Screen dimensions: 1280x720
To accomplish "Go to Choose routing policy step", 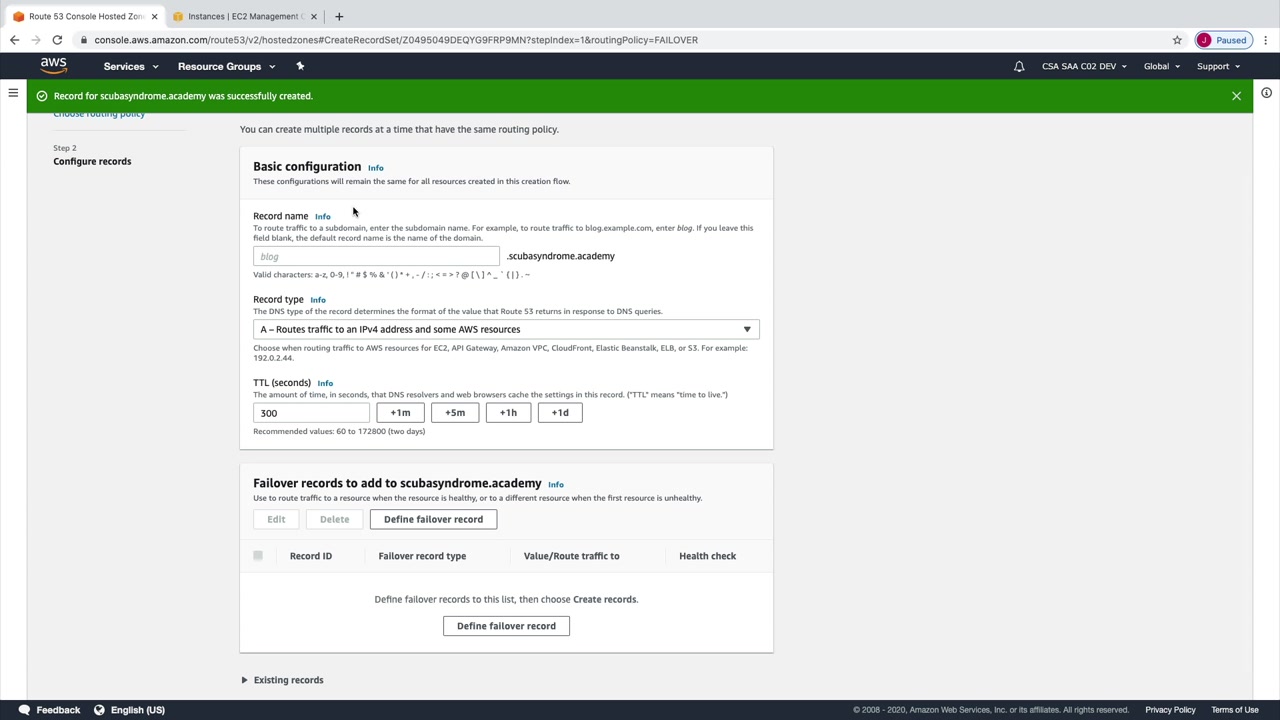I will point(99,113).
